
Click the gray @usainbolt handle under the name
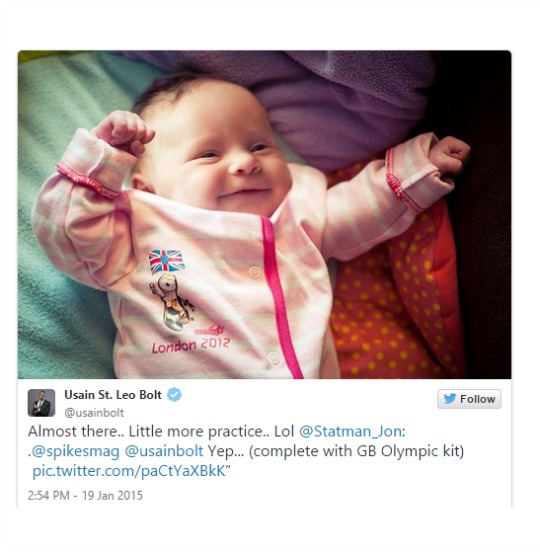click(94, 413)
